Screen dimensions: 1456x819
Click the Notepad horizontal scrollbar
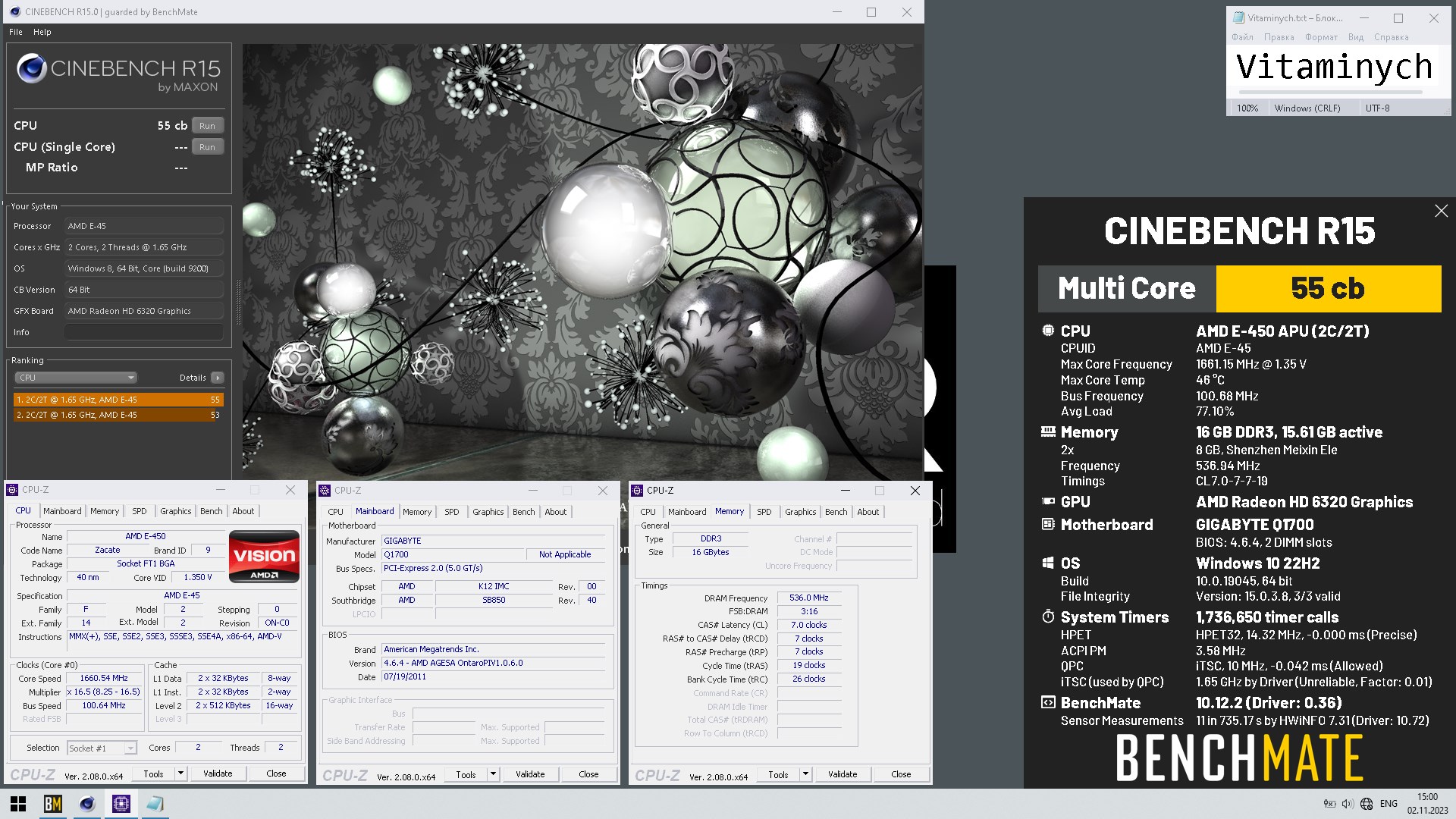(x=1330, y=93)
